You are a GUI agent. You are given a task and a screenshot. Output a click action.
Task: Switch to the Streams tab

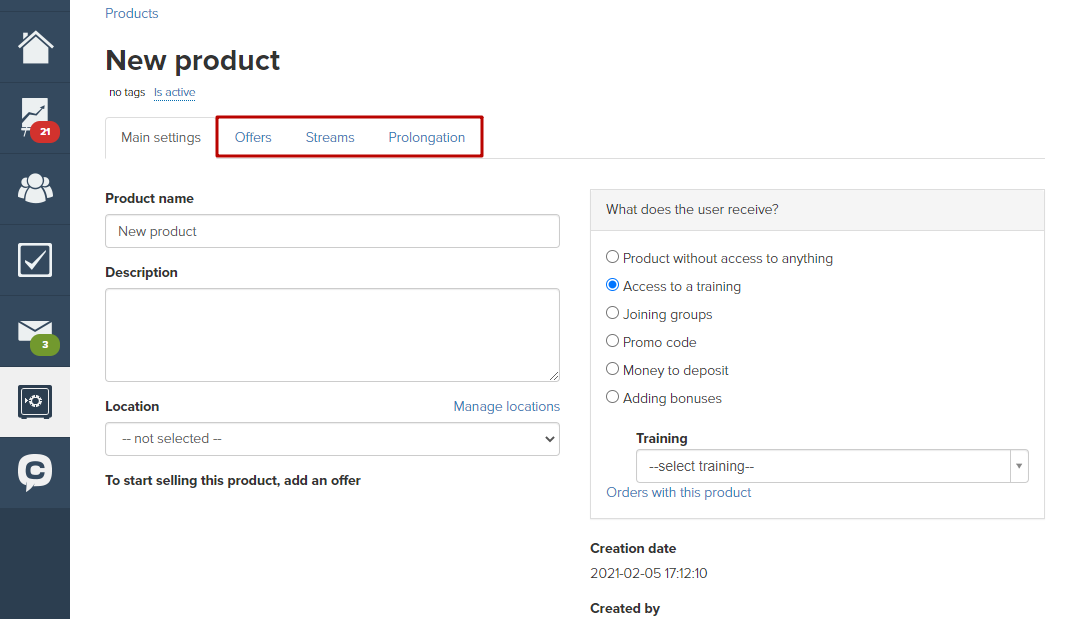tap(330, 137)
